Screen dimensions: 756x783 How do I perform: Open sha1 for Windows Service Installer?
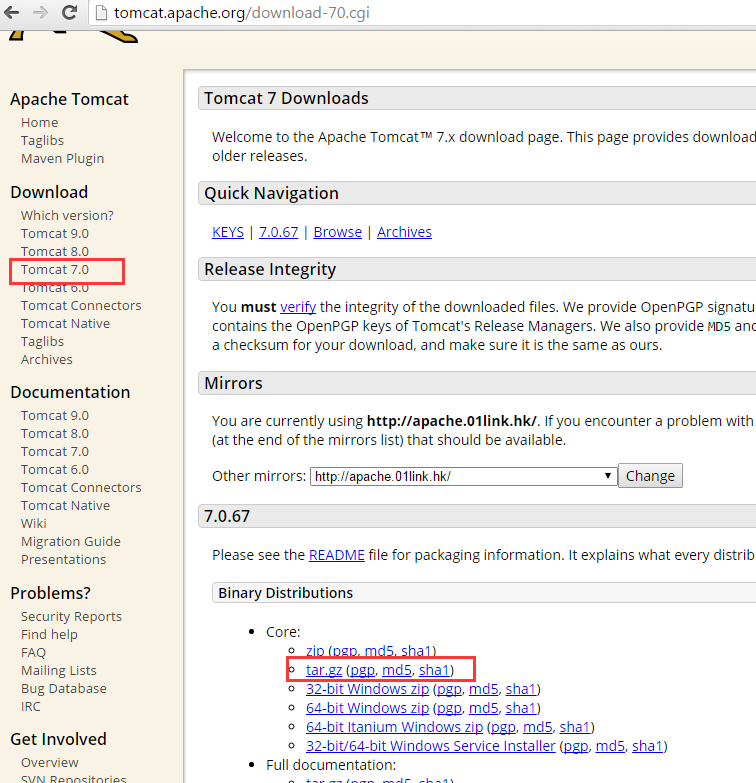pos(648,746)
